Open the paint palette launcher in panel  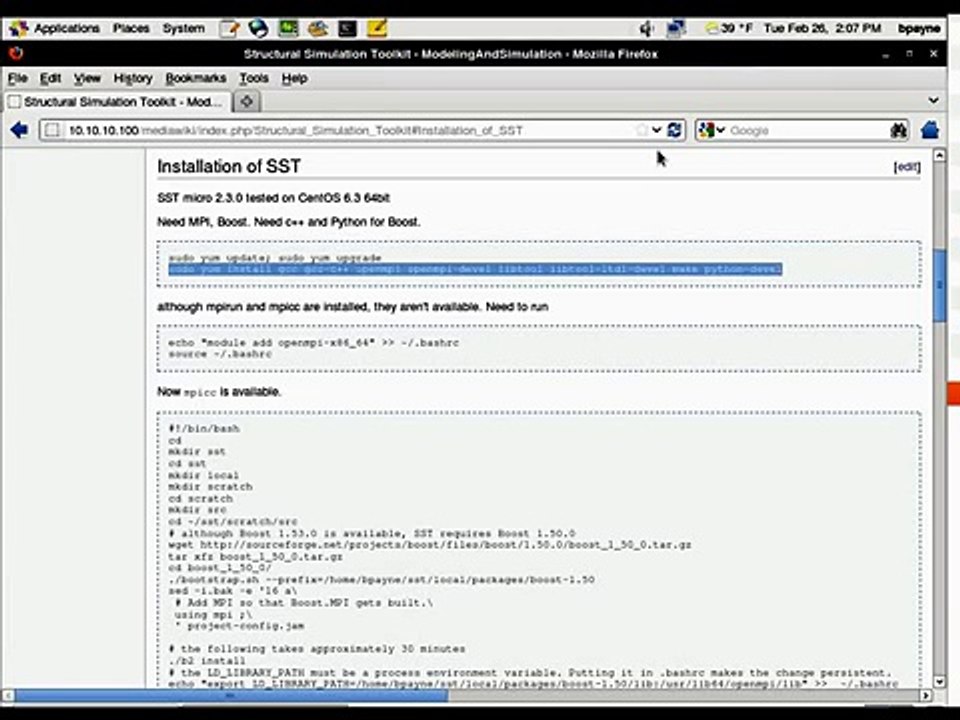tap(318, 28)
